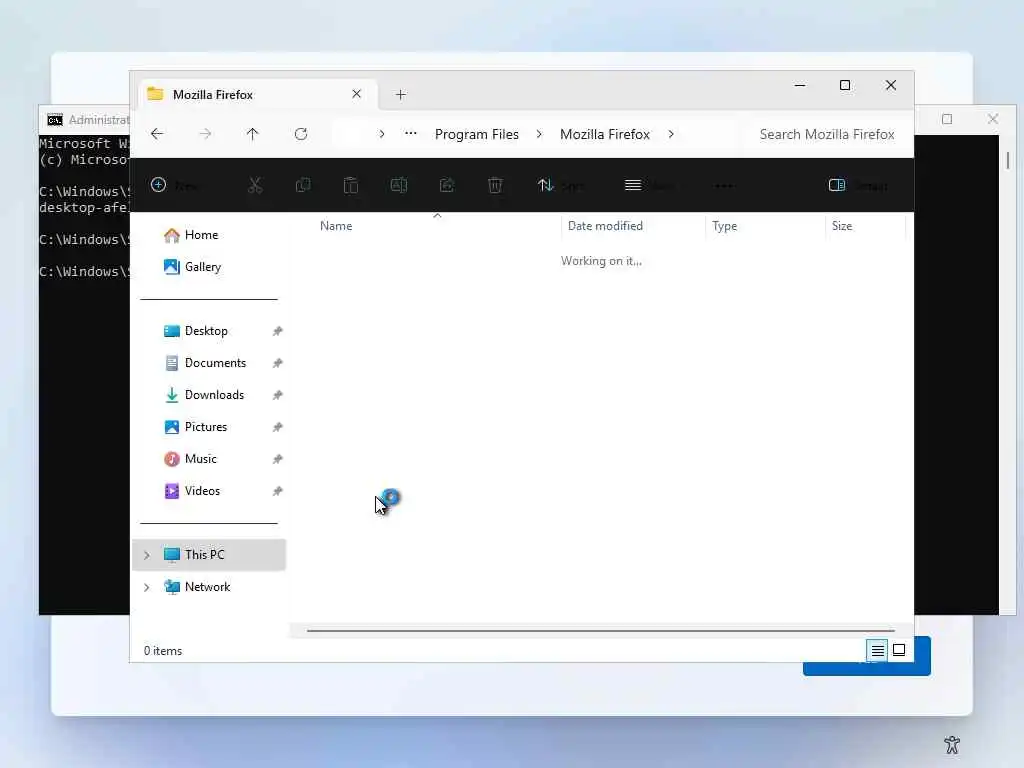Screen dimensions: 1024x768
Task: Toggle the Details pane button
Action: coord(857,185)
